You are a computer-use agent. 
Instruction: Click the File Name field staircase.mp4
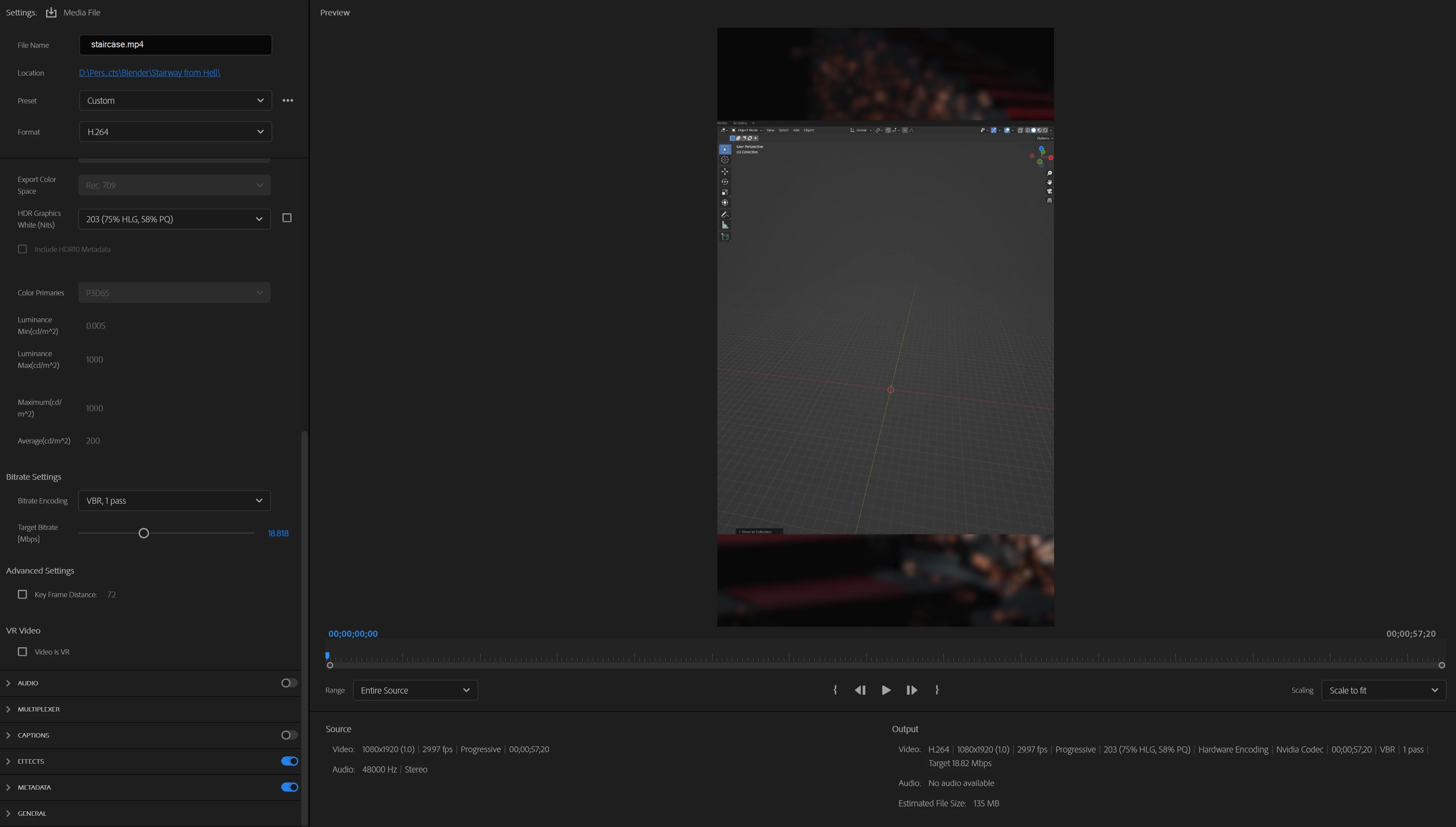175,45
